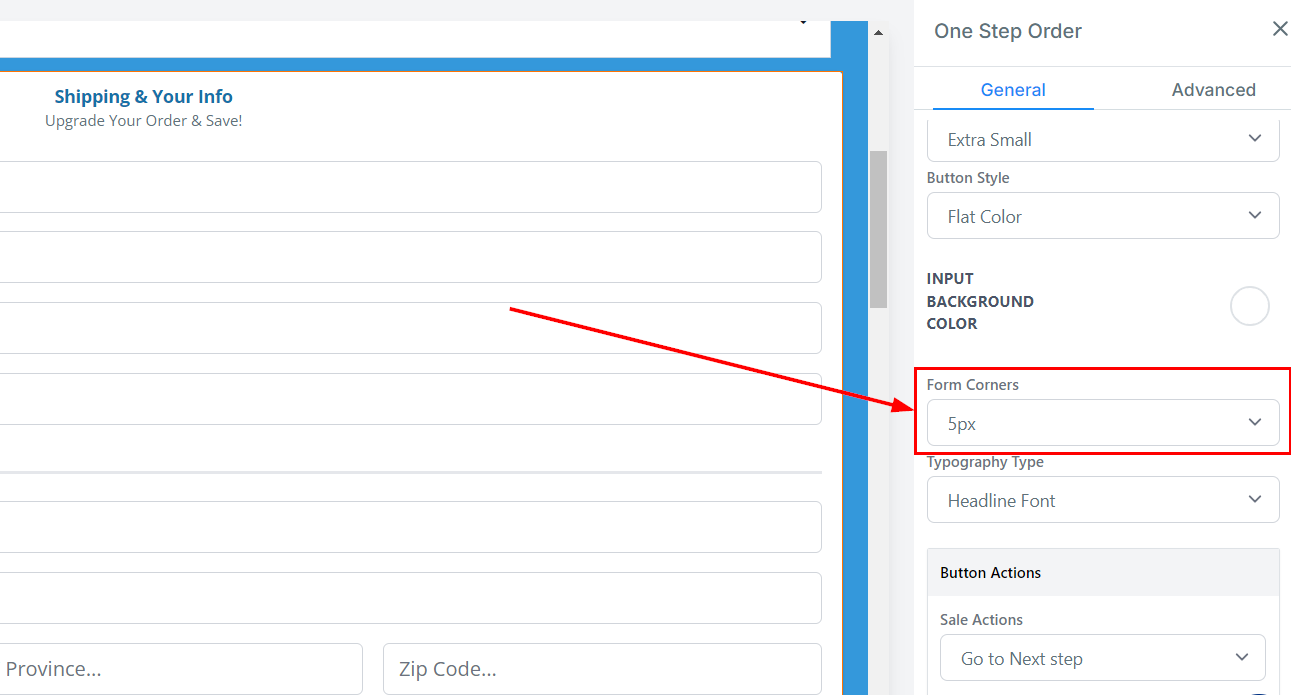This screenshot has height=695, width=1291.
Task: Click into the Province field
Action: point(180,669)
